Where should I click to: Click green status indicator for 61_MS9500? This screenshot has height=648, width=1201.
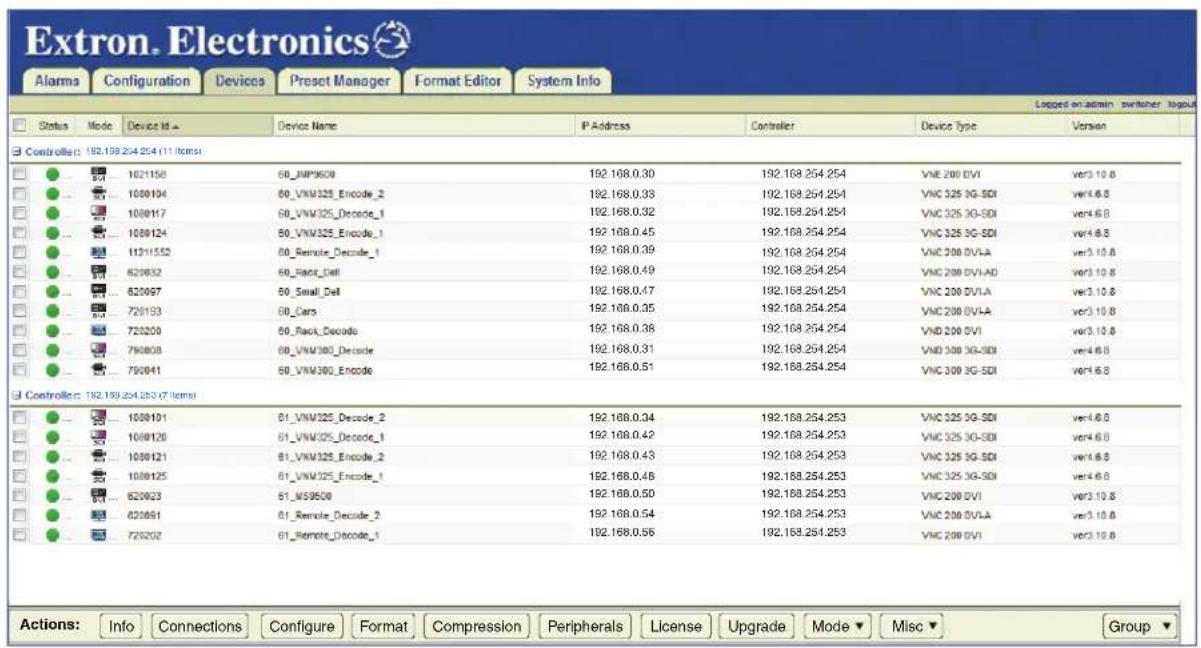52,494
